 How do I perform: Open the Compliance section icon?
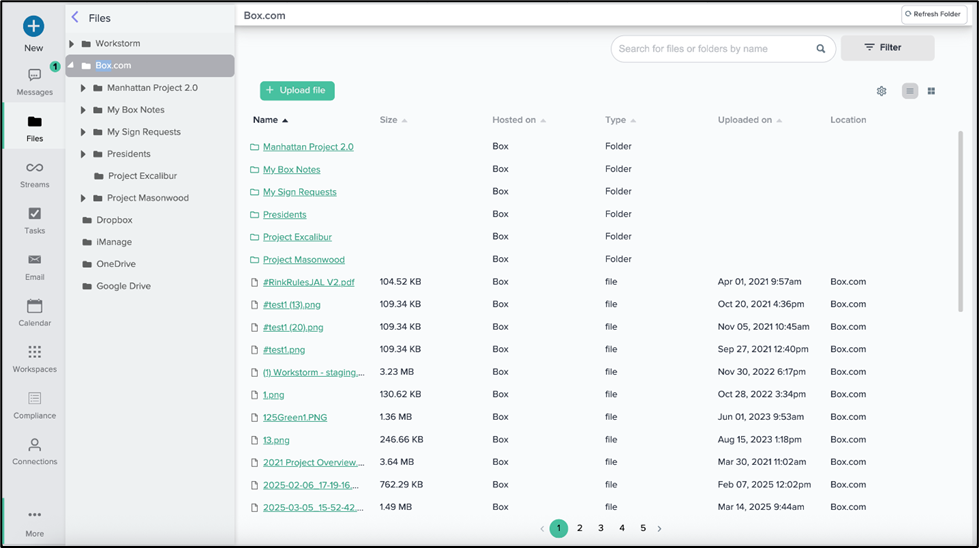(34, 398)
